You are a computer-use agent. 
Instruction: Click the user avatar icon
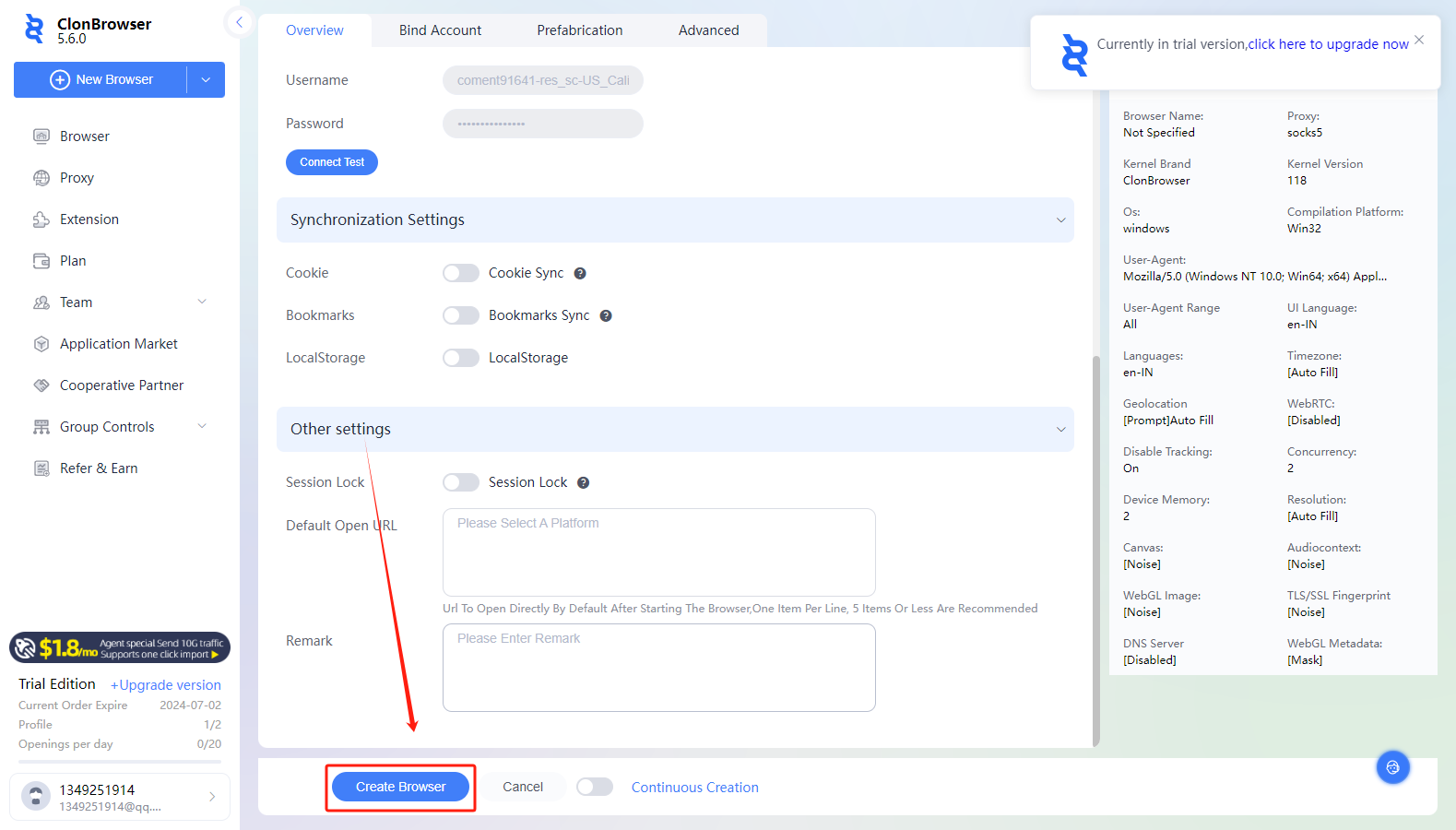(36, 796)
